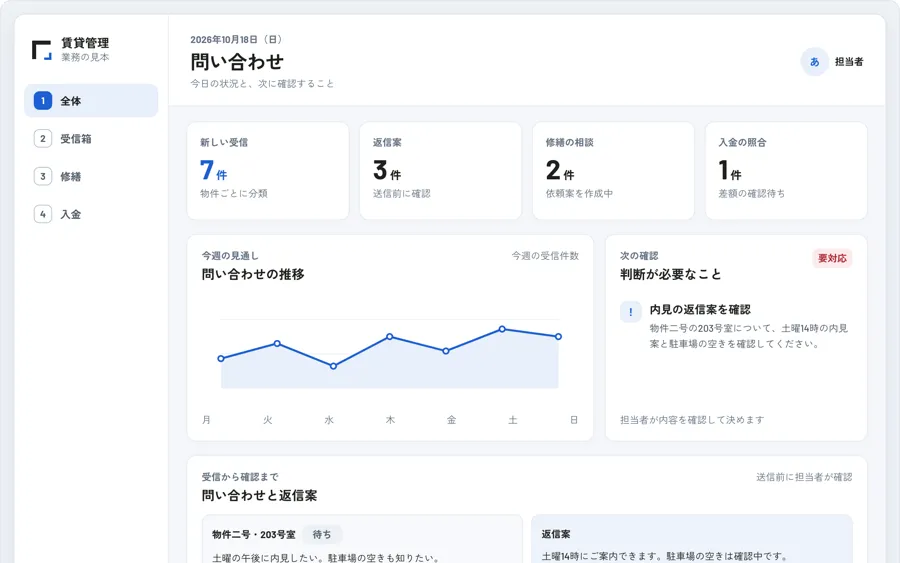Click the exclamation icon beside 内見の返信案を確認
Image resolution: width=900 pixels, height=563 pixels.
point(631,312)
